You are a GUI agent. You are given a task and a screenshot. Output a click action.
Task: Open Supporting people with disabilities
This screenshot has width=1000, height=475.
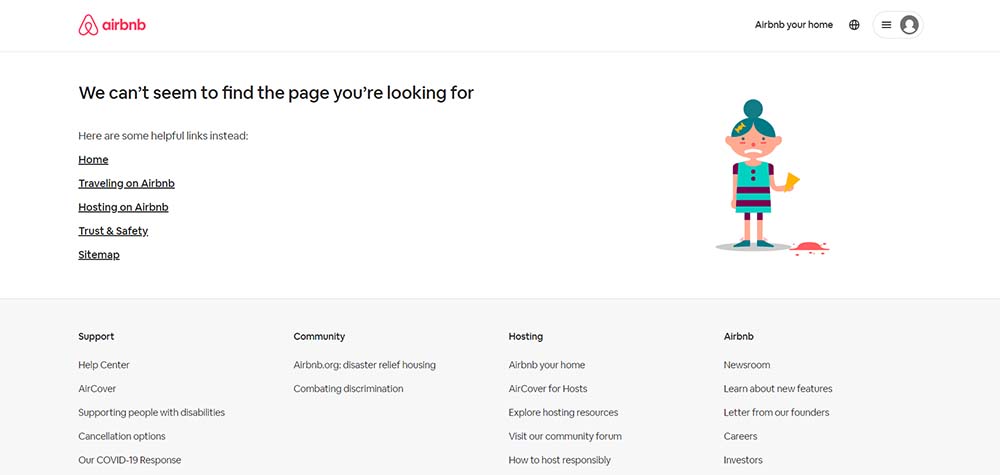(151, 413)
